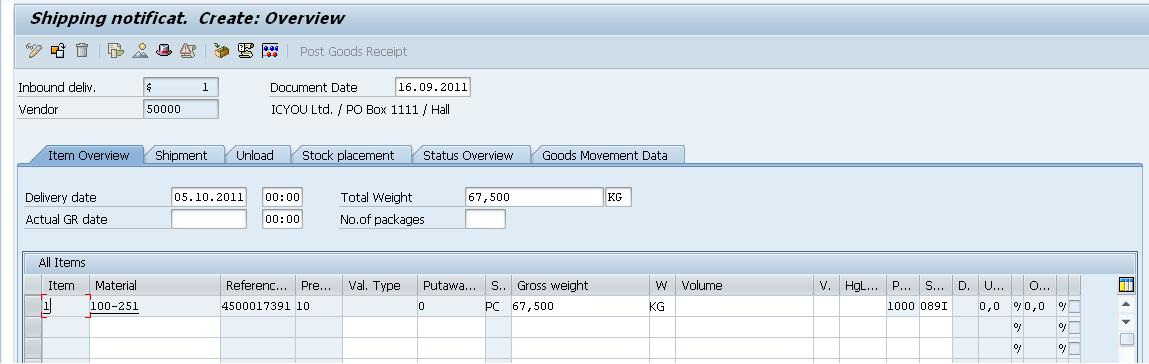The width and height of the screenshot is (1149, 364).
Task: Open table column settings icon
Action: click(x=1126, y=285)
